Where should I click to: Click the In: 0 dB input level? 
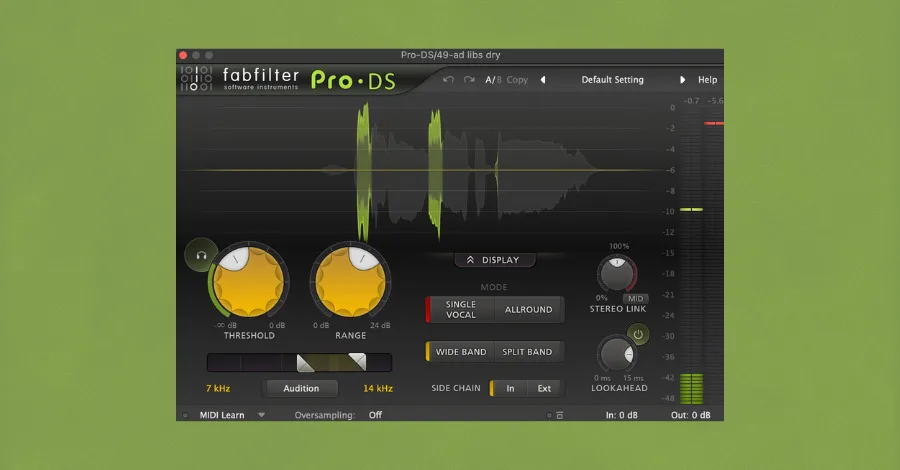pyautogui.click(x=622, y=415)
